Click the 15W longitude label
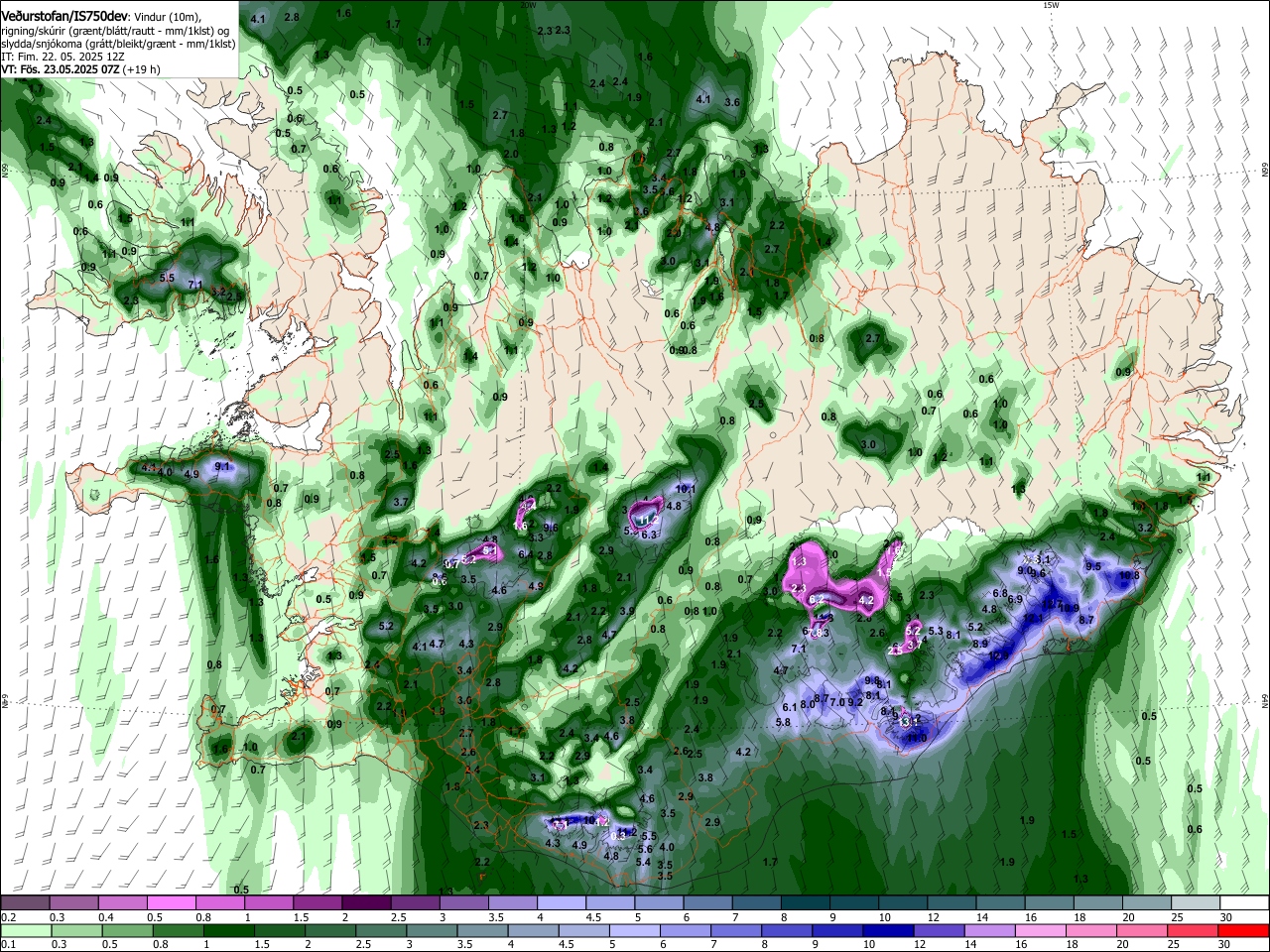Image resolution: width=1270 pixels, height=952 pixels. pyautogui.click(x=1051, y=5)
